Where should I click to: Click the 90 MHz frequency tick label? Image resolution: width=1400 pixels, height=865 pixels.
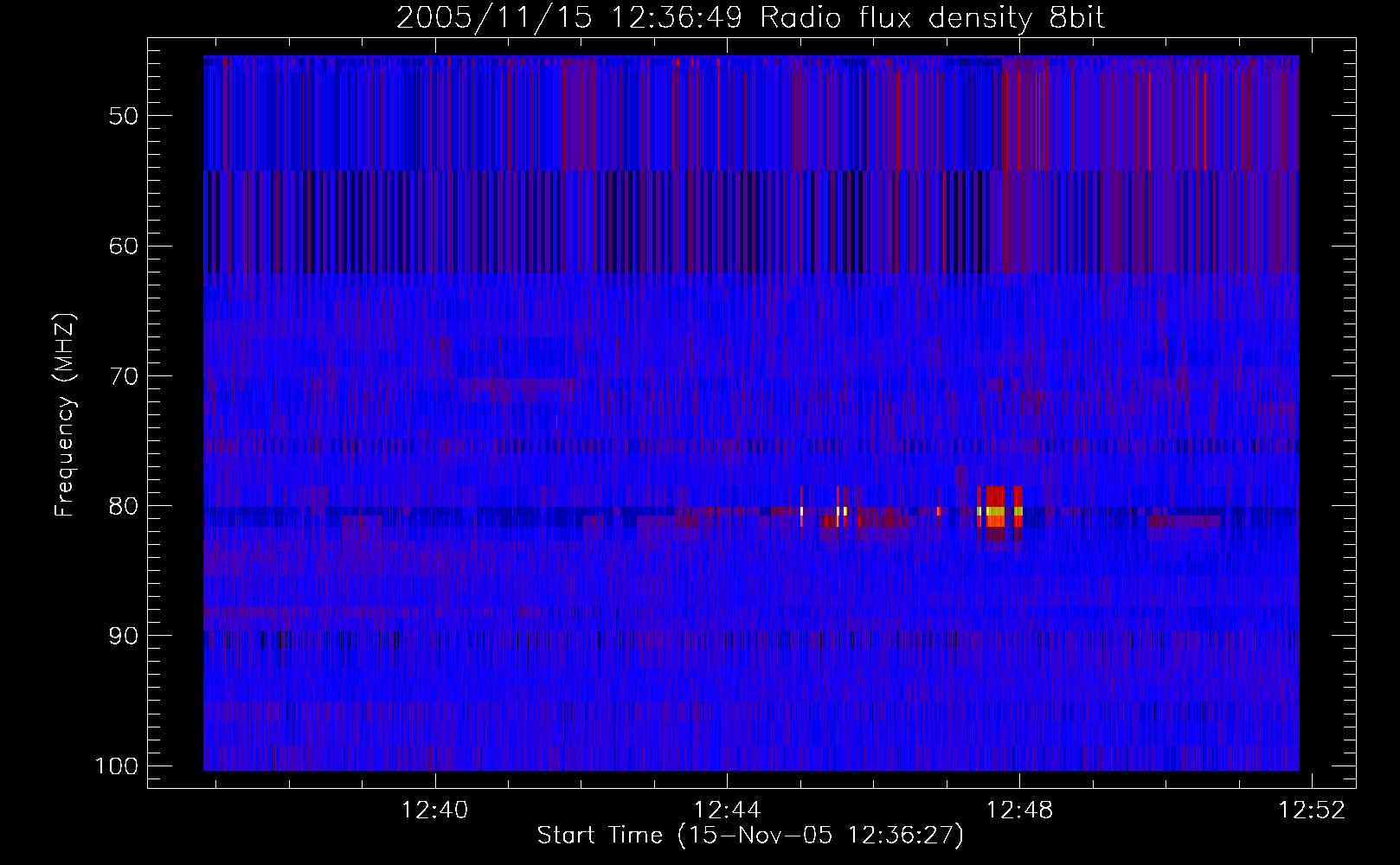[x=124, y=636]
